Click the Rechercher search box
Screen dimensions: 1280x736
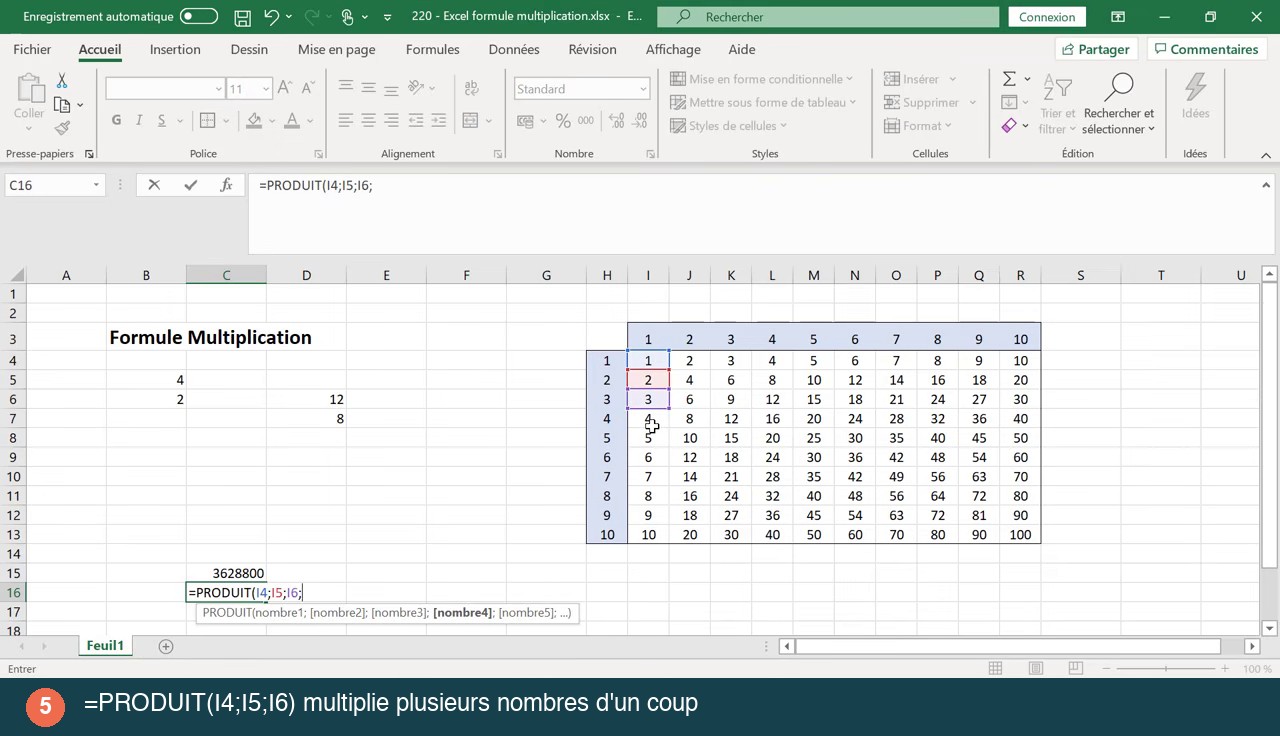click(828, 17)
